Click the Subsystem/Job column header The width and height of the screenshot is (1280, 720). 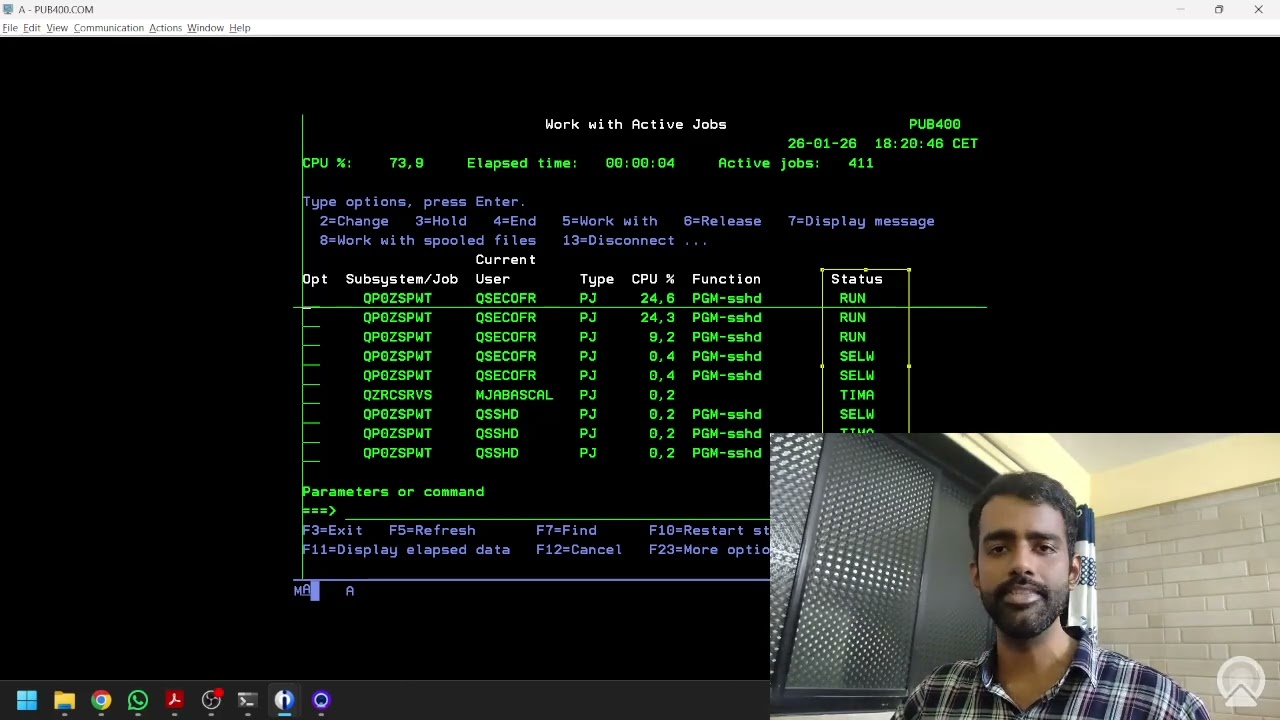pyautogui.click(x=402, y=279)
